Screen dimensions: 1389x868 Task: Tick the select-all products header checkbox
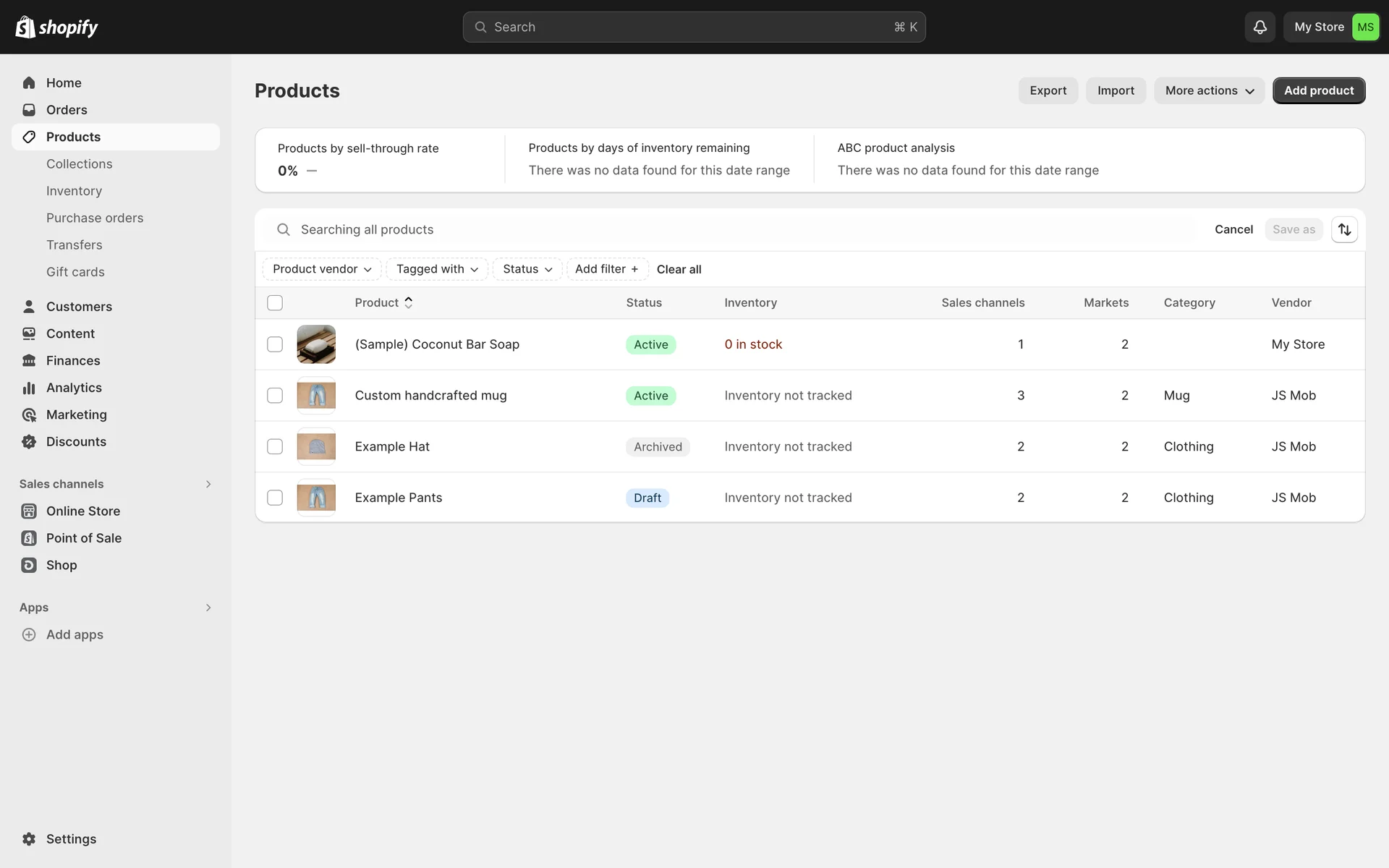(275, 303)
